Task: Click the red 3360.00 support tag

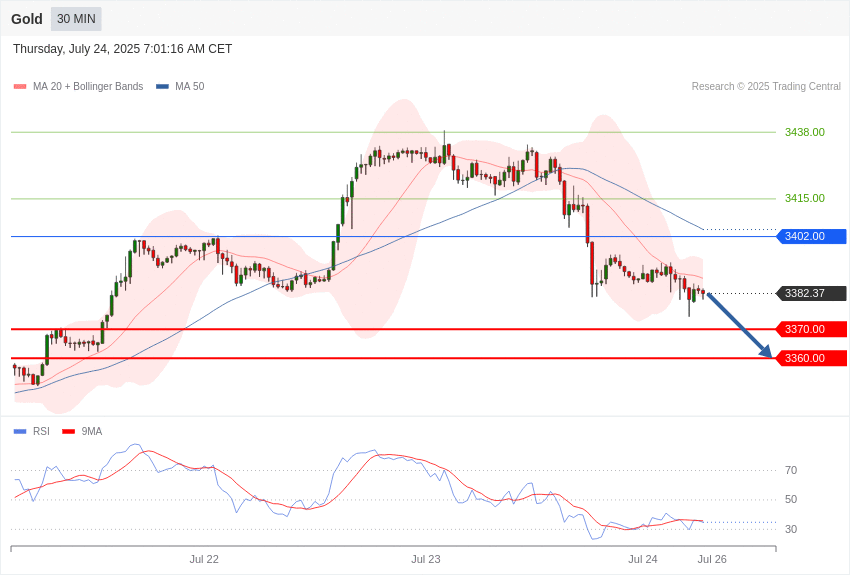Action: tap(812, 358)
